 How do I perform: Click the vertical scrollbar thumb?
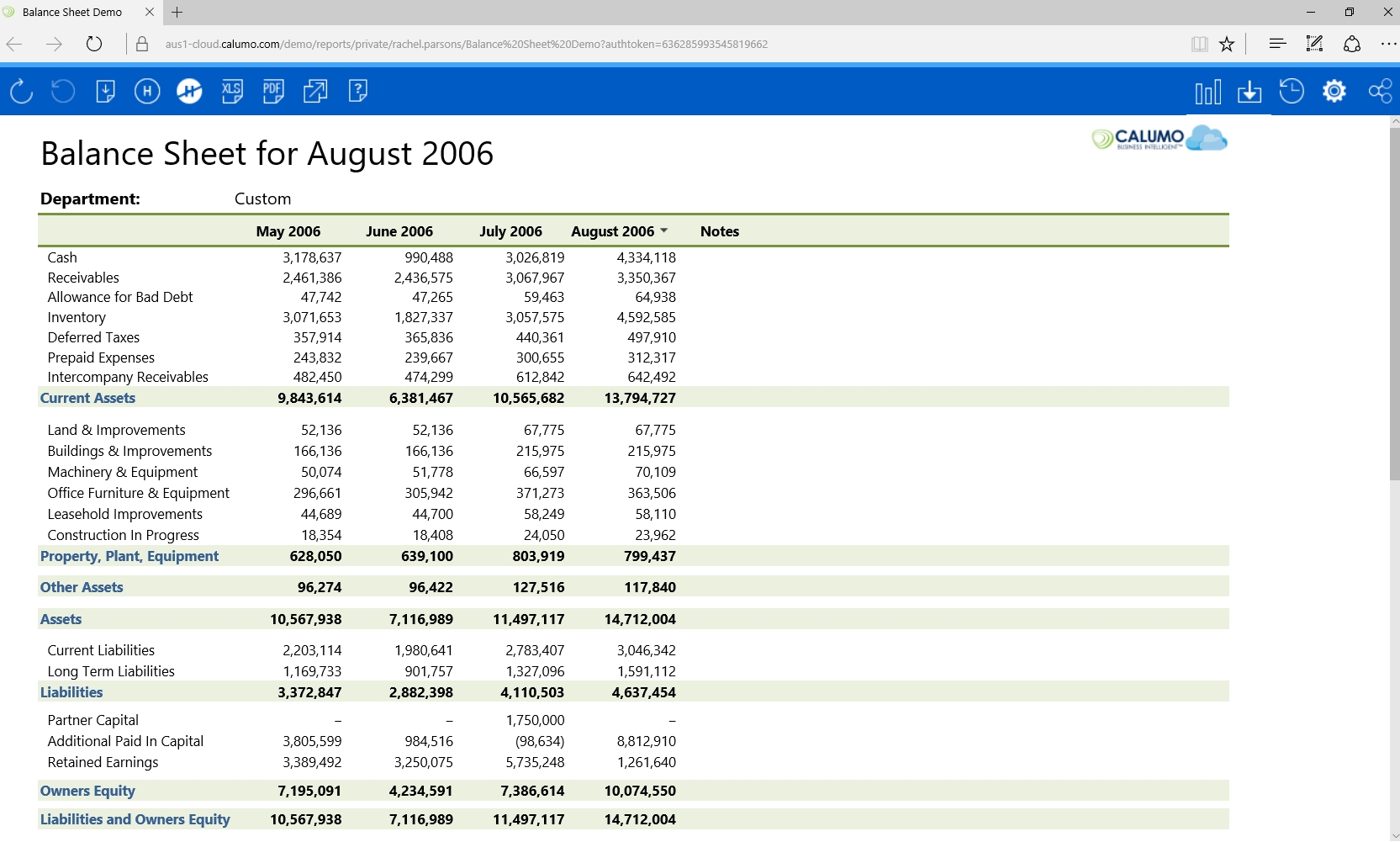click(x=1394, y=303)
